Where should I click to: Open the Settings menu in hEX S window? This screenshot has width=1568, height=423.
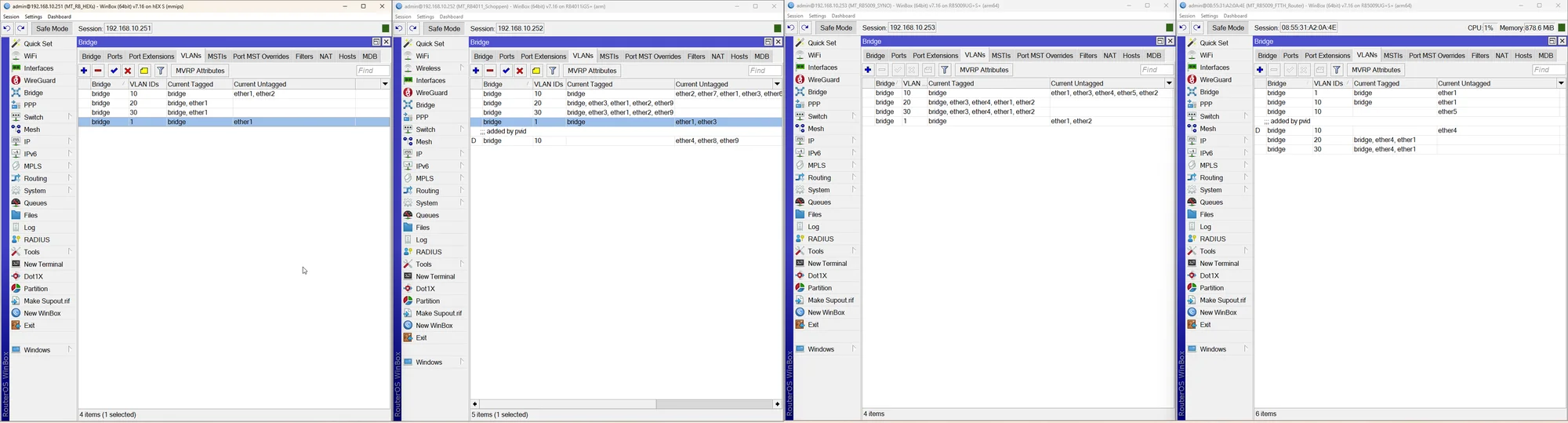33,16
